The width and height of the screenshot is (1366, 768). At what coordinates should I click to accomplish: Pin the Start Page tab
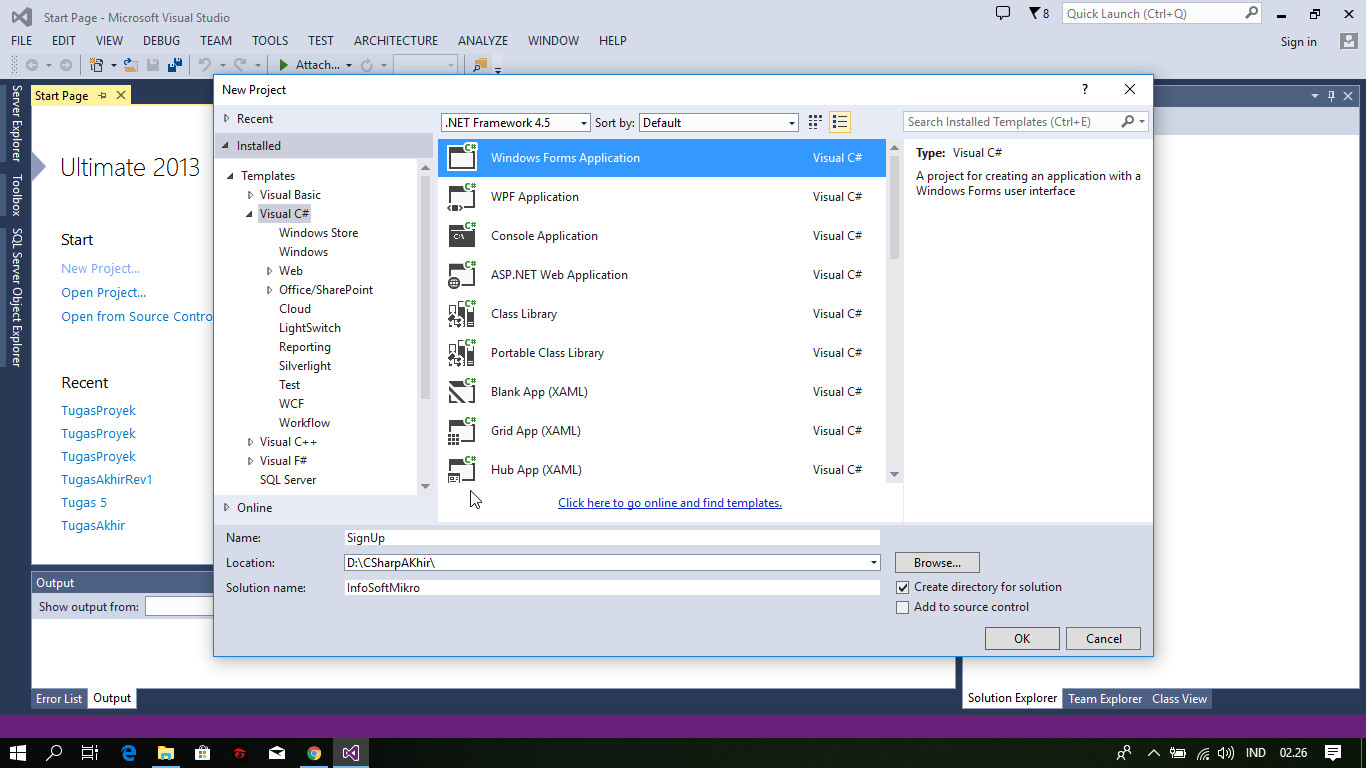click(x=102, y=96)
